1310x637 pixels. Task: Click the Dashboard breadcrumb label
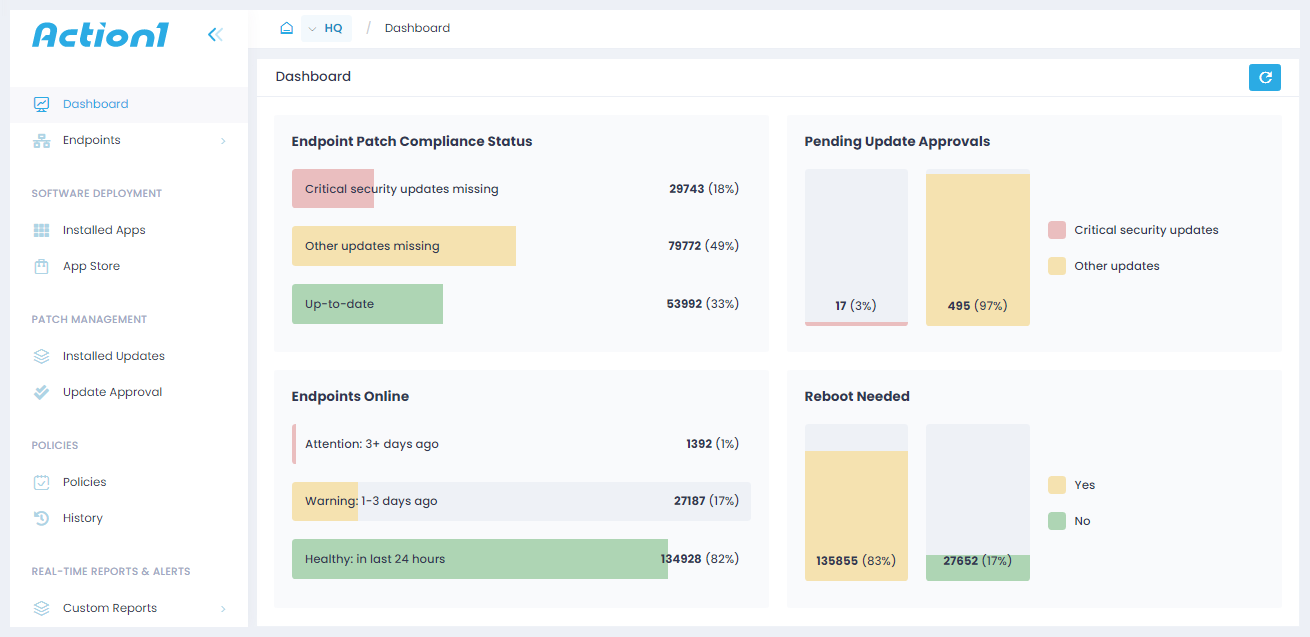pyautogui.click(x=417, y=27)
